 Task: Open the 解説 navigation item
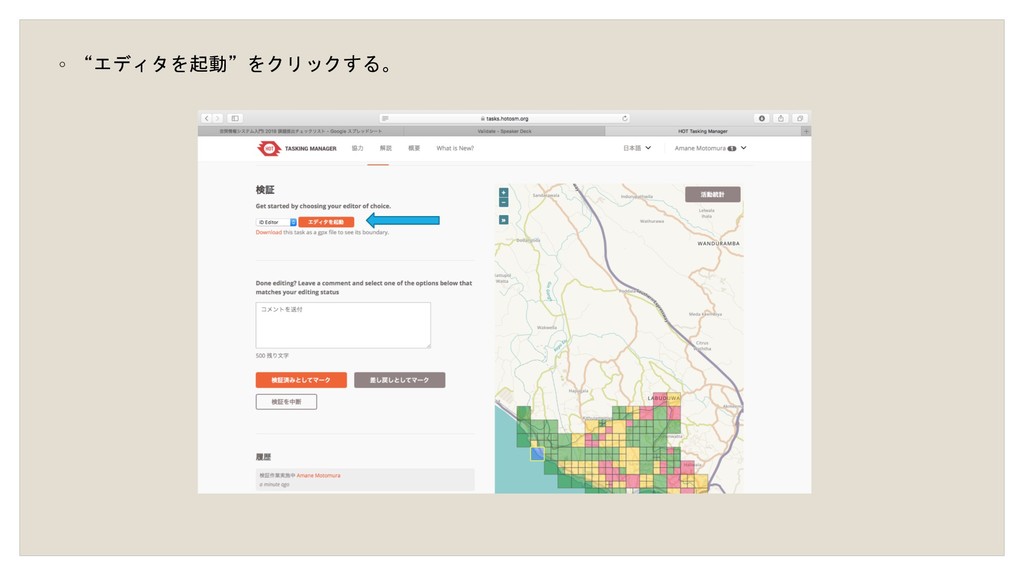point(386,148)
